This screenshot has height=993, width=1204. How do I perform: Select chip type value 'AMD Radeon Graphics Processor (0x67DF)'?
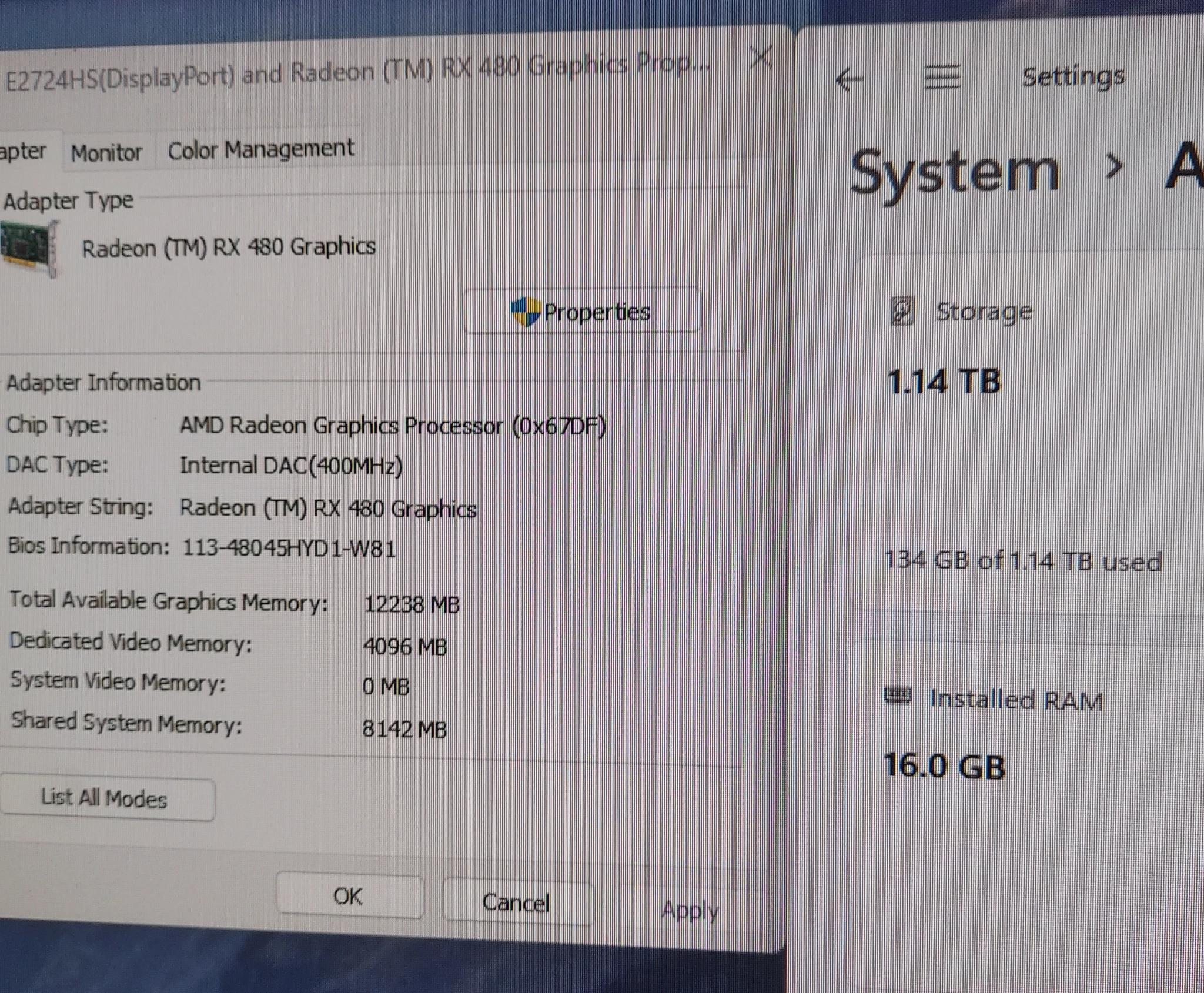393,425
